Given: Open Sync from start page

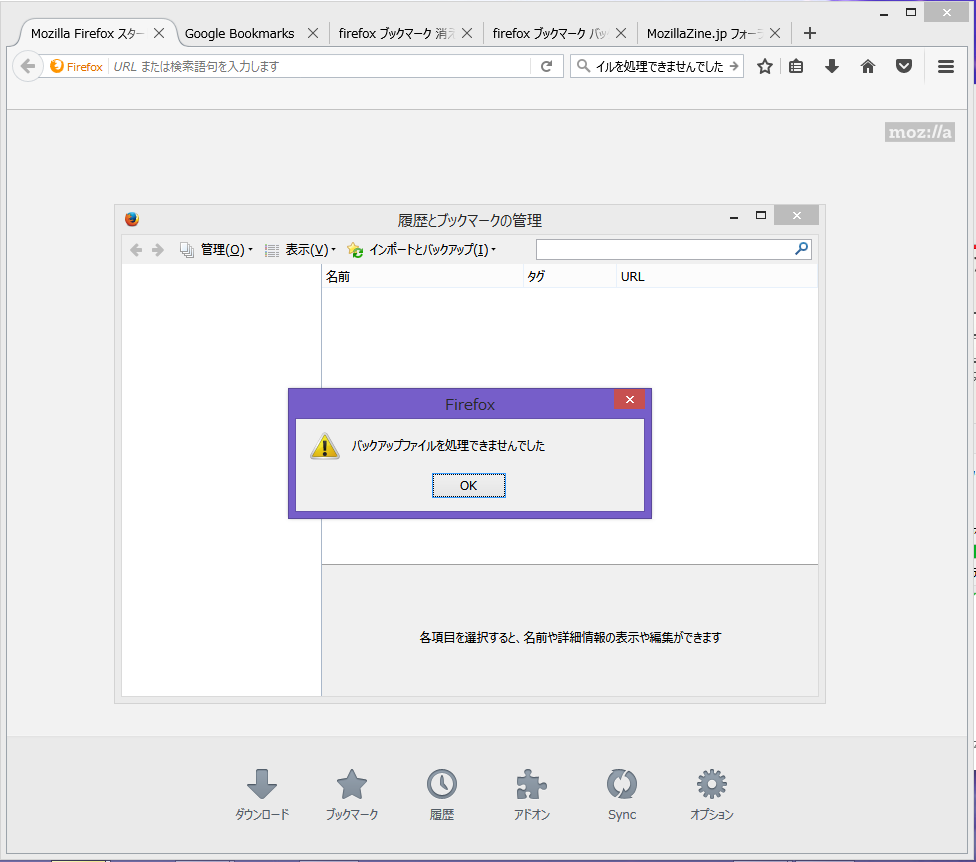Looking at the screenshot, I should pyautogui.click(x=622, y=795).
